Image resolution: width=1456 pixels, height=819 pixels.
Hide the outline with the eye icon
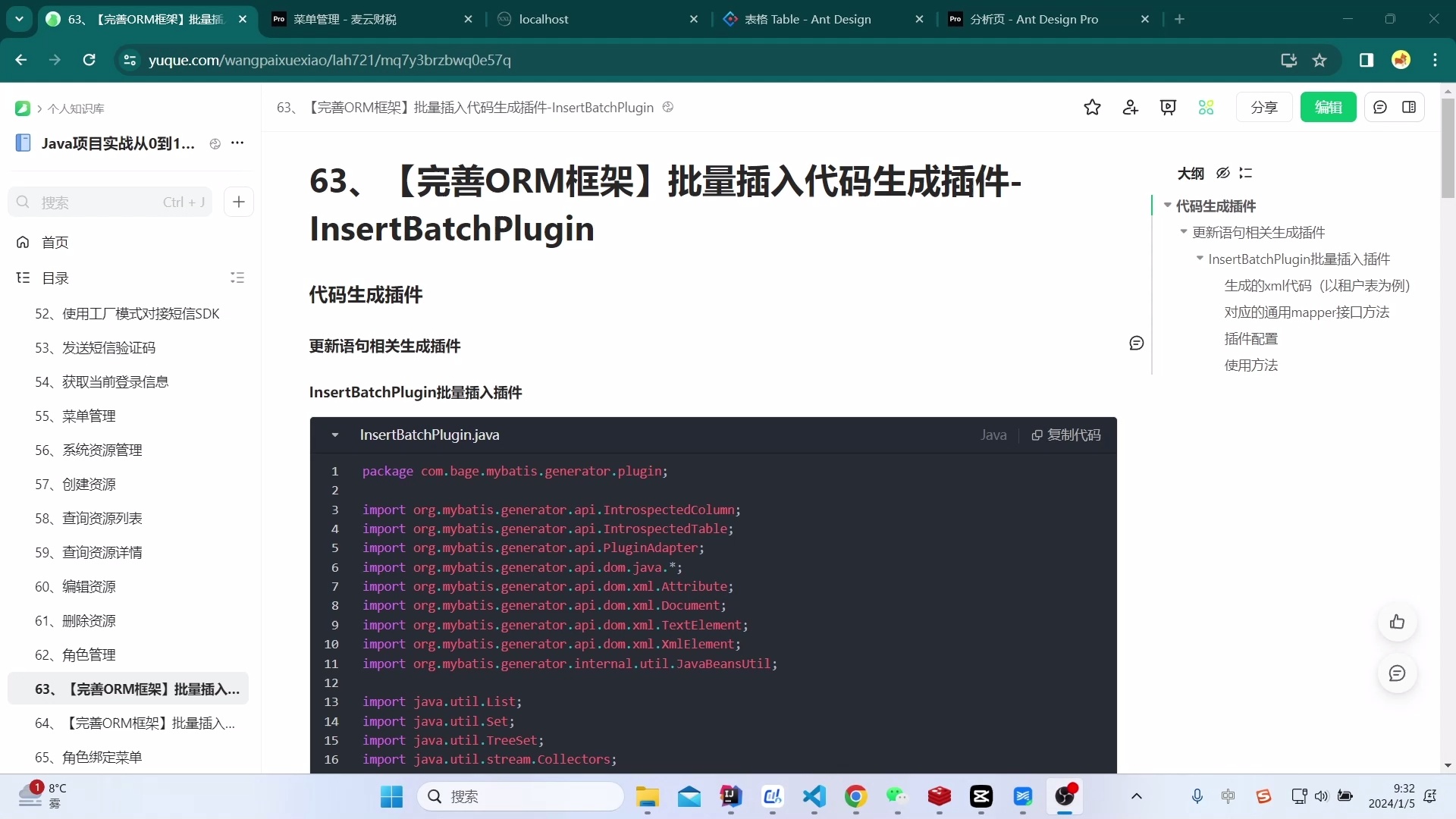(x=1222, y=173)
